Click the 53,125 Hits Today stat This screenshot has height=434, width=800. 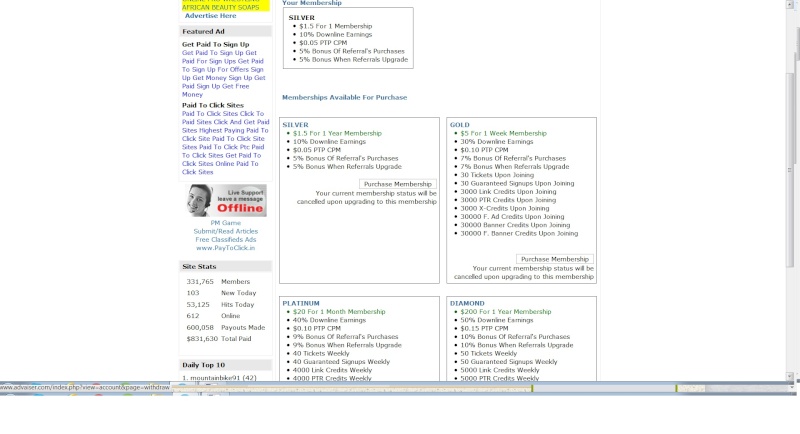coord(220,304)
